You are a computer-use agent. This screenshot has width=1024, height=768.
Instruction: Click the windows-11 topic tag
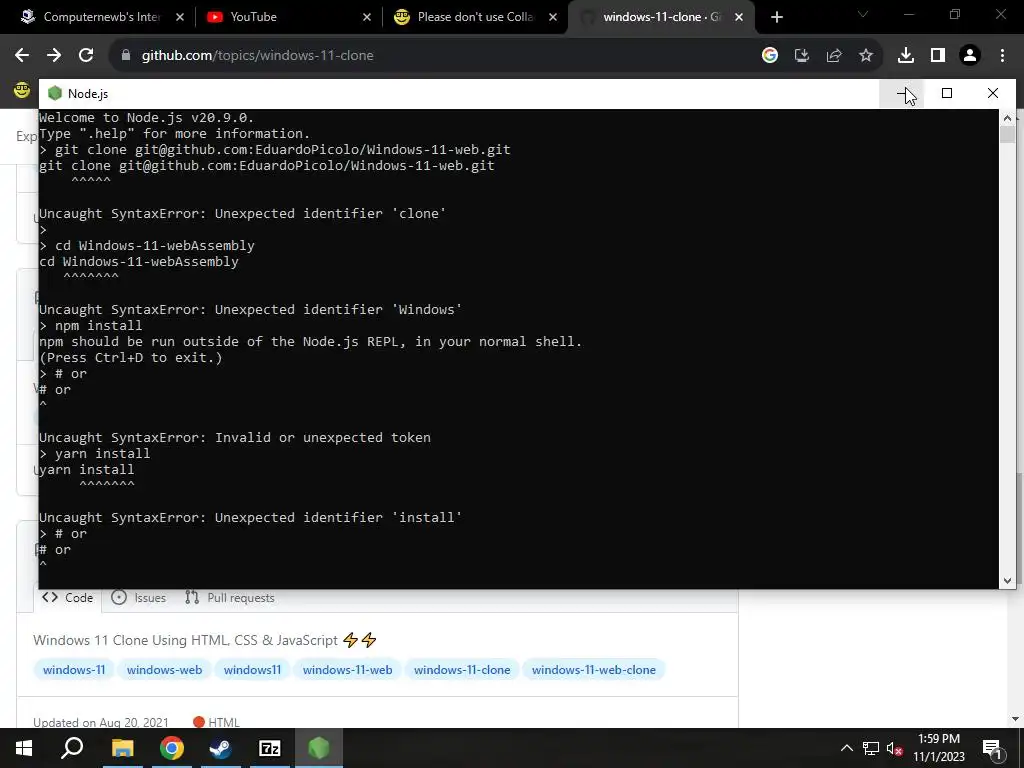tap(74, 669)
